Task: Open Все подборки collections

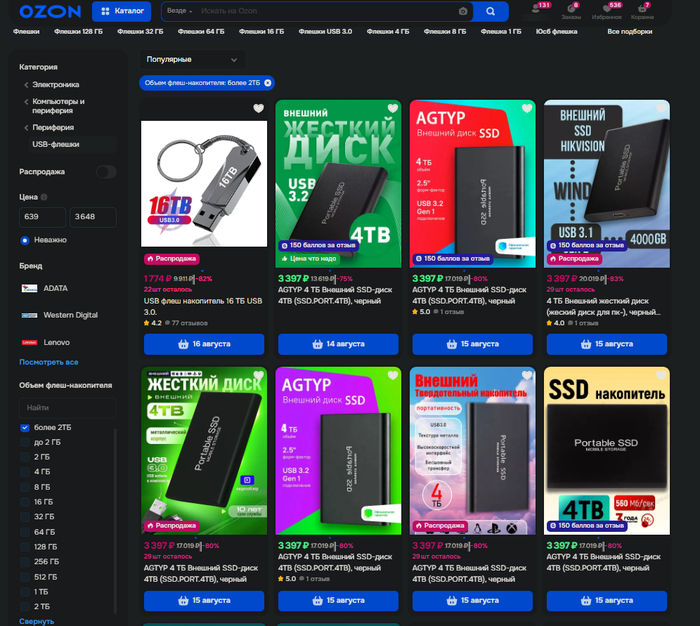Action: (629, 32)
